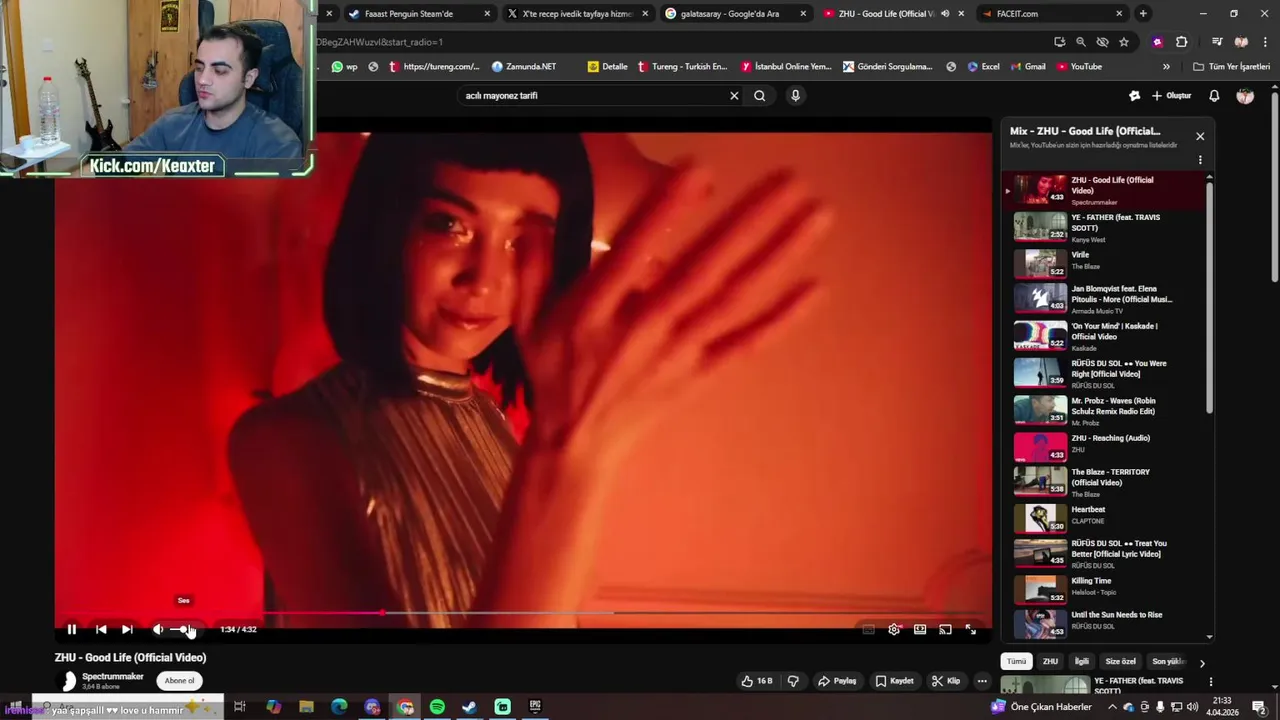This screenshot has width=1280, height=720.
Task: Open Epic Games Launcher from taskbar
Action: click(535, 707)
